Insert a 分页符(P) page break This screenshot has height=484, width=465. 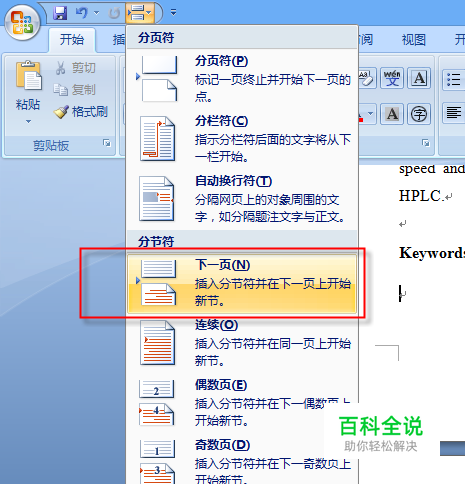[x=242, y=79]
